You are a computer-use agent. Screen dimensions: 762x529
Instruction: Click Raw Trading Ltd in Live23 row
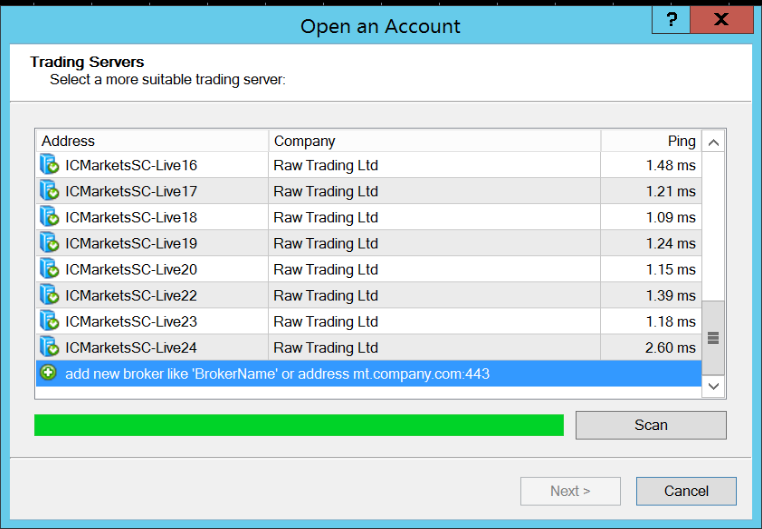(x=326, y=322)
